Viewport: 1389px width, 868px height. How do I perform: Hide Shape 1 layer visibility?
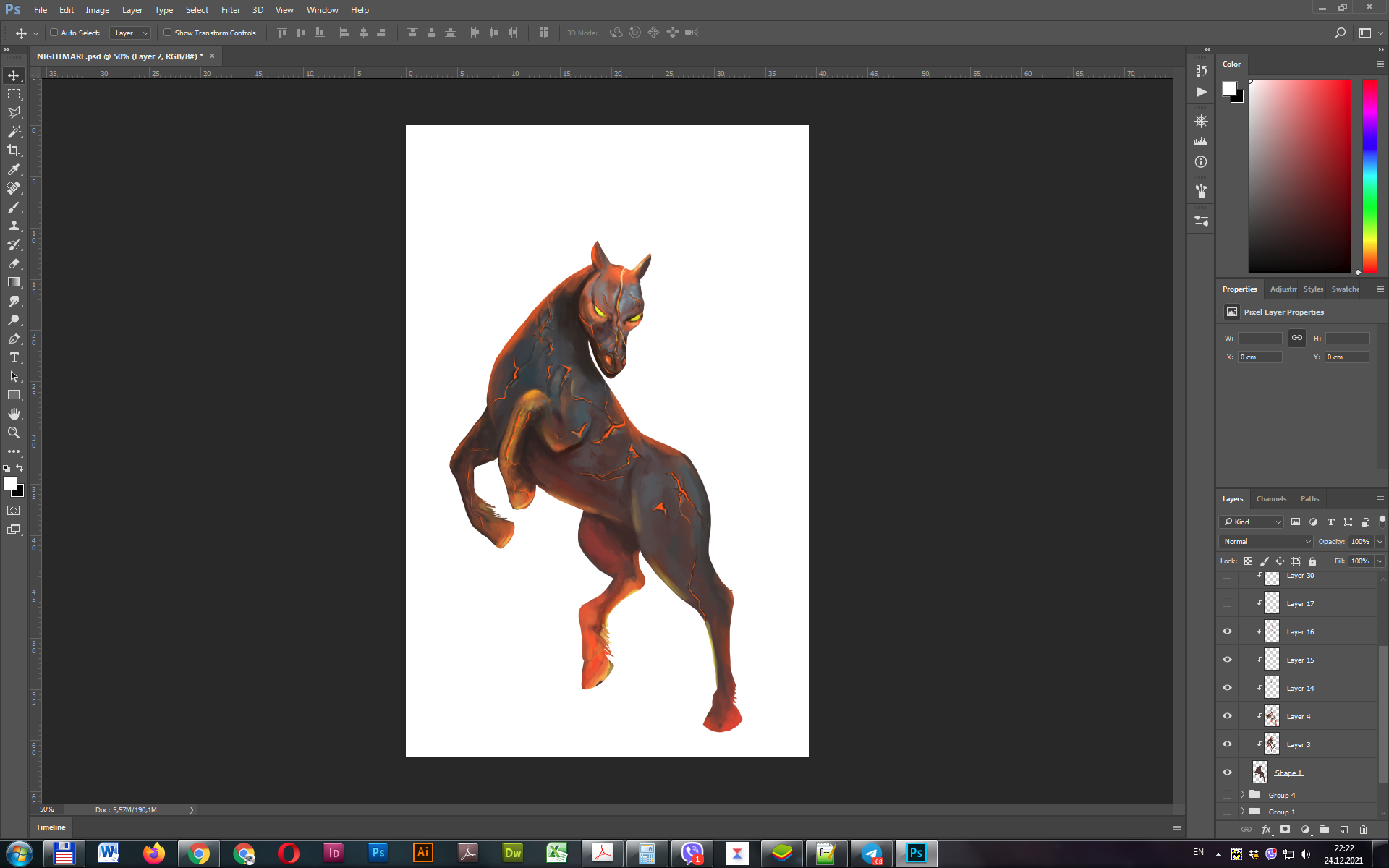pos(1227,773)
